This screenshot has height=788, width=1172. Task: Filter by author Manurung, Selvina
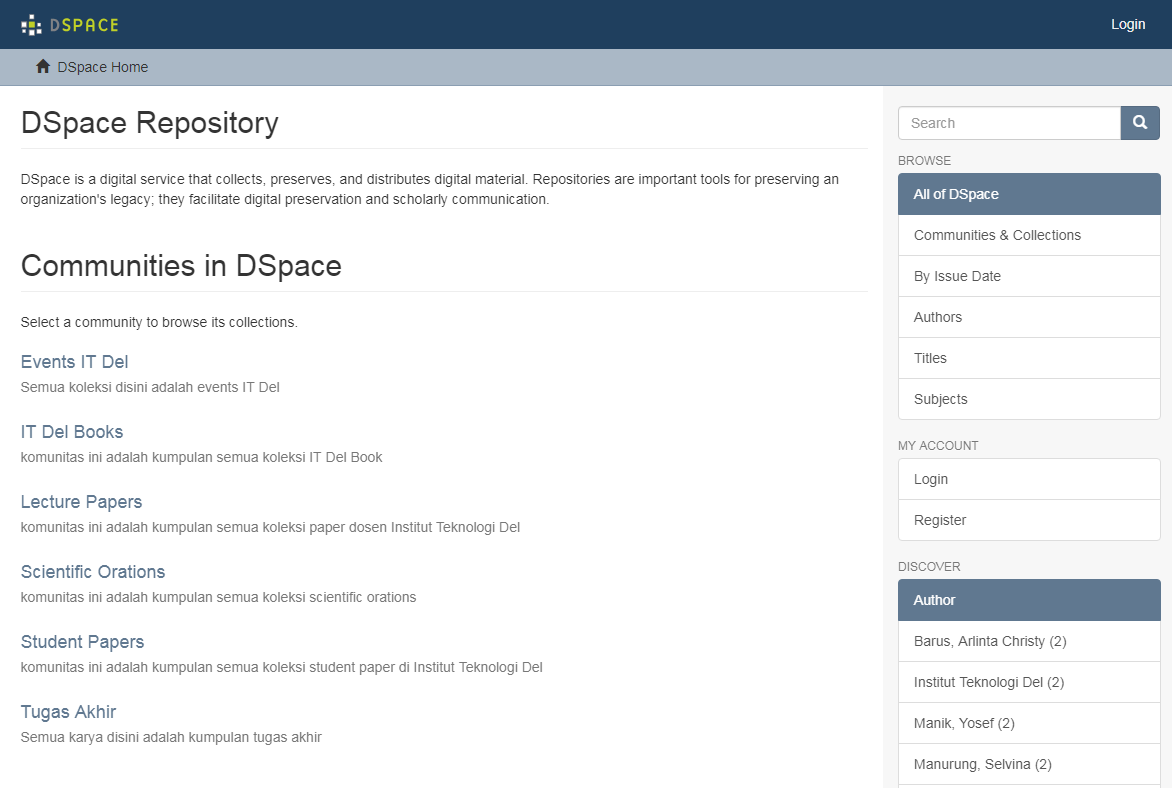(1028, 764)
